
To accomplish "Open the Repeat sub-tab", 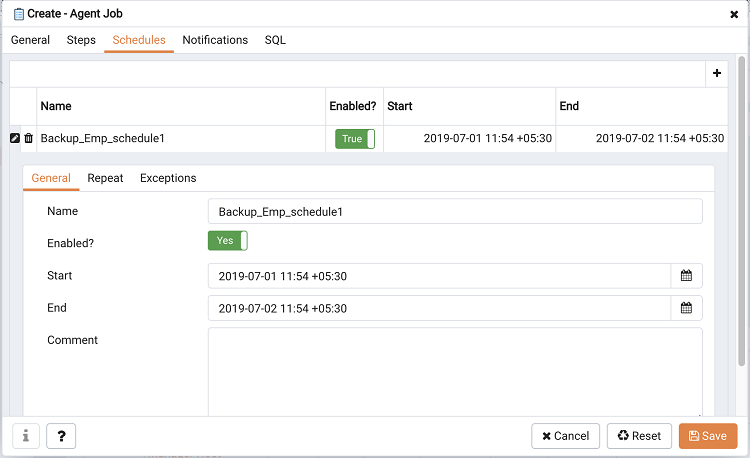I will (105, 178).
